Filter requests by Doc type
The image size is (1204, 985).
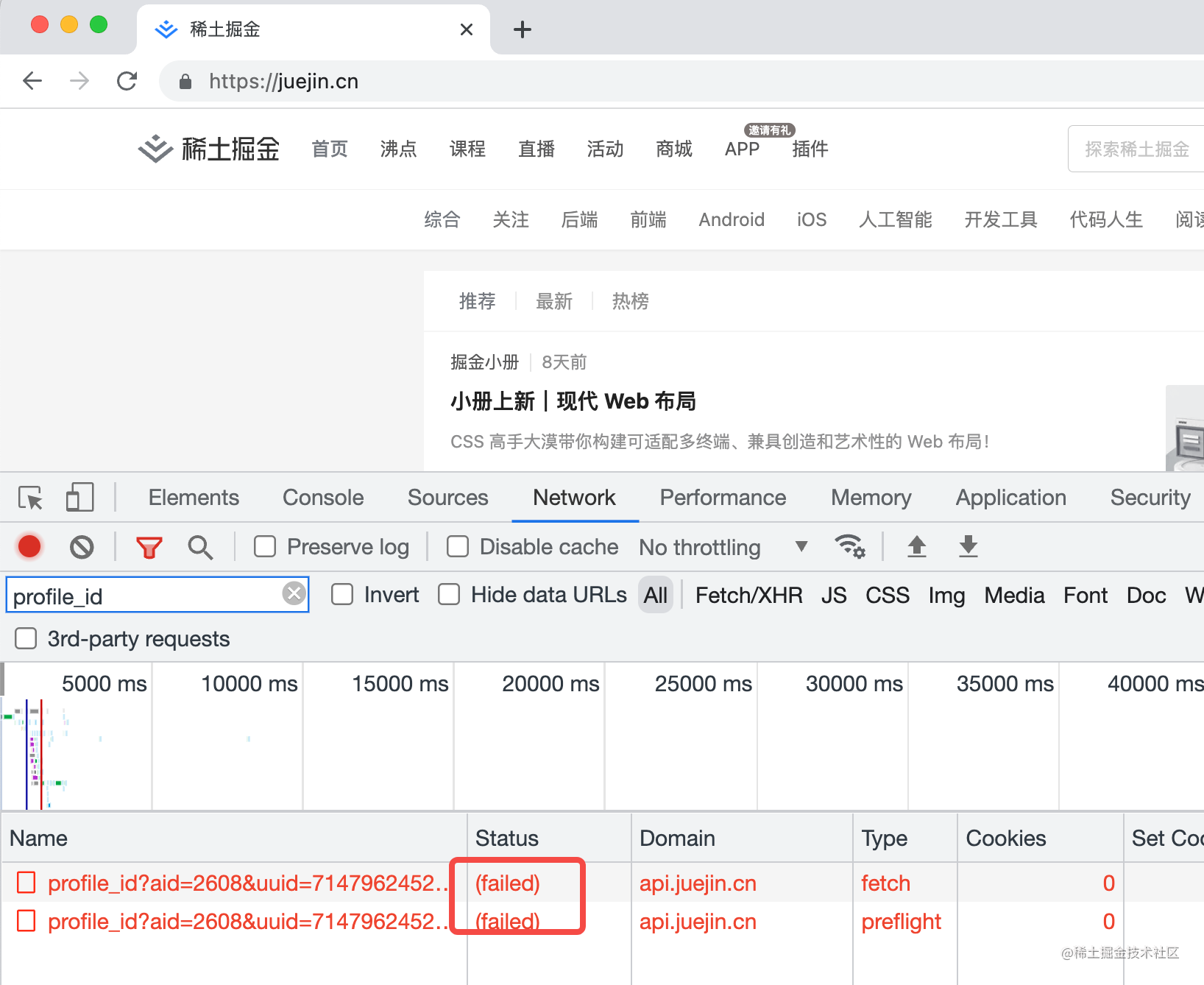(1147, 595)
